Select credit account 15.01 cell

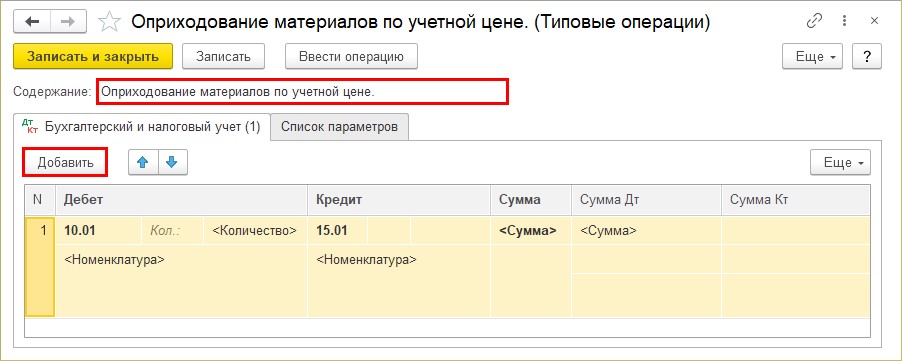click(338, 231)
